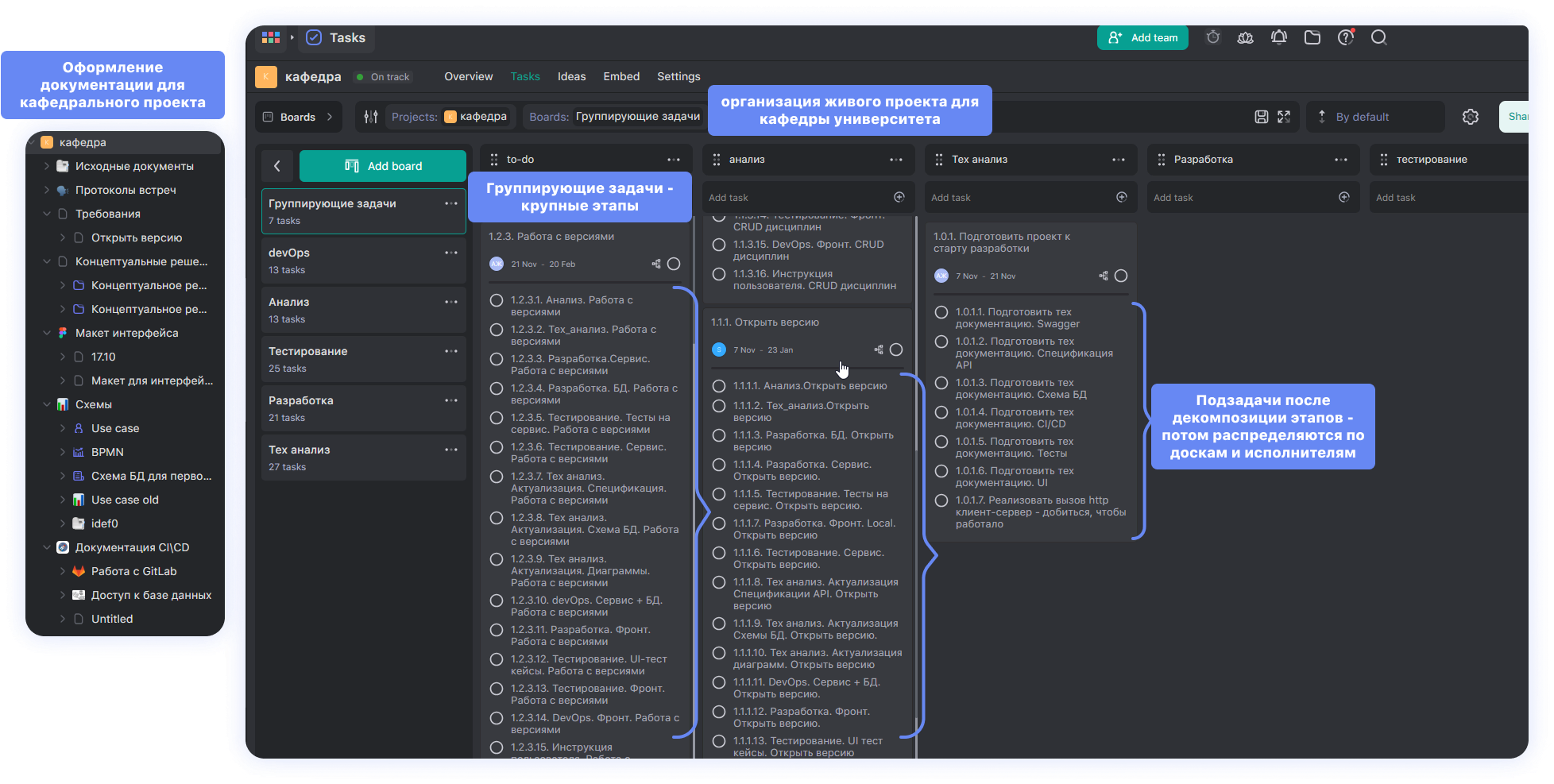This screenshot has width=1554, height=784.
Task: Click the filter sliders icon
Action: [370, 117]
